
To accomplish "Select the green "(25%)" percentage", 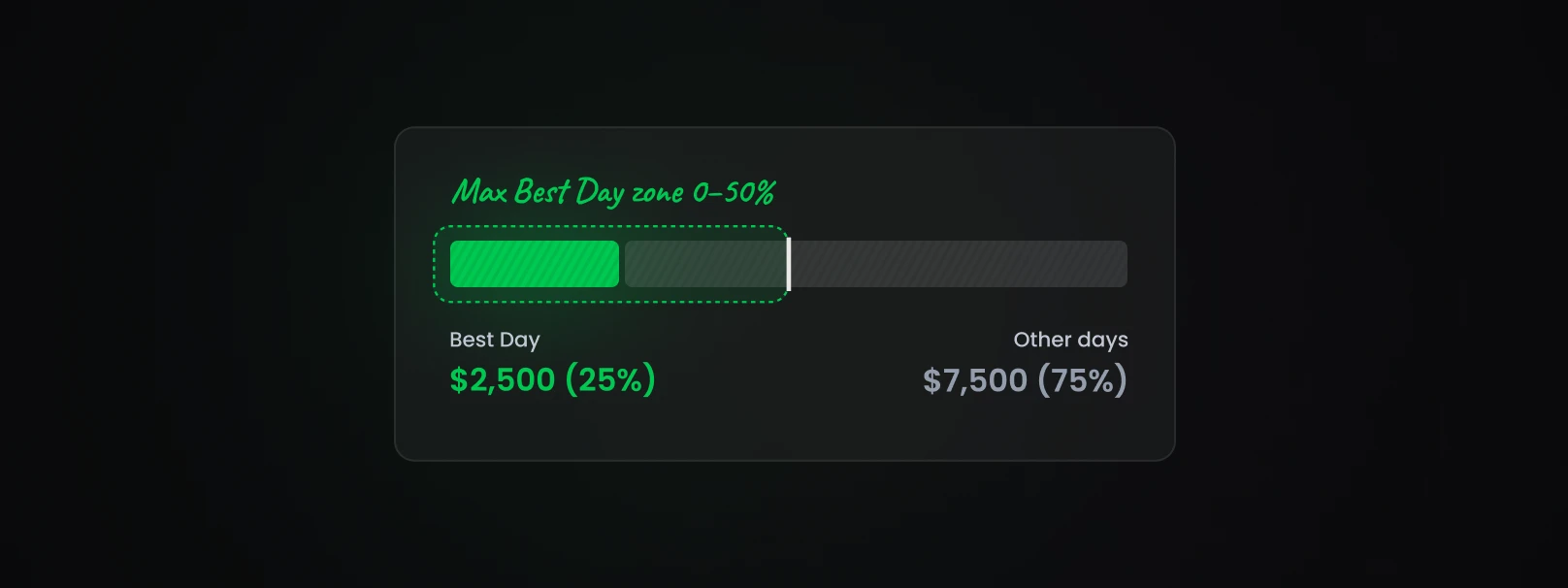I will click(610, 379).
